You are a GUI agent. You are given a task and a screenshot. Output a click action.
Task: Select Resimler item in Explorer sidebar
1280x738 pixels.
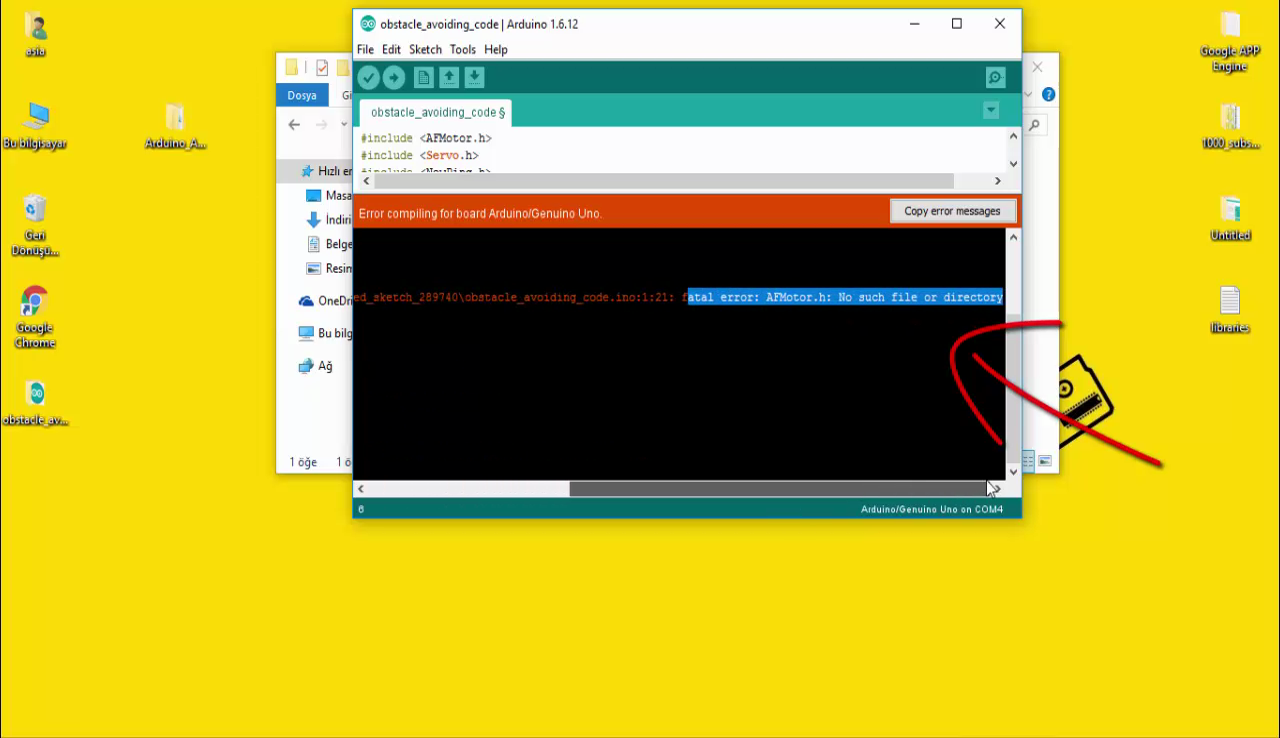pos(329,268)
